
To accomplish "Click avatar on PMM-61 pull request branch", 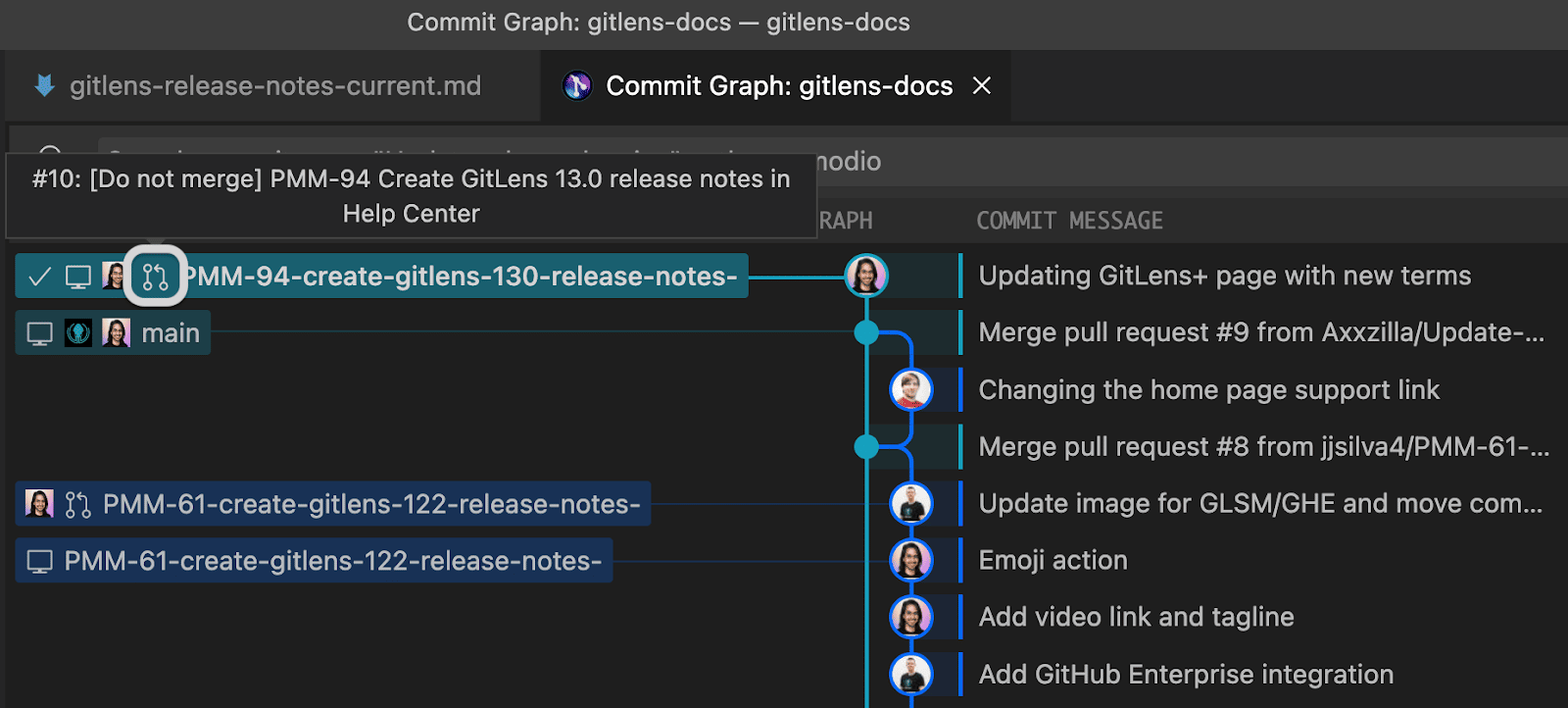I will [x=39, y=504].
